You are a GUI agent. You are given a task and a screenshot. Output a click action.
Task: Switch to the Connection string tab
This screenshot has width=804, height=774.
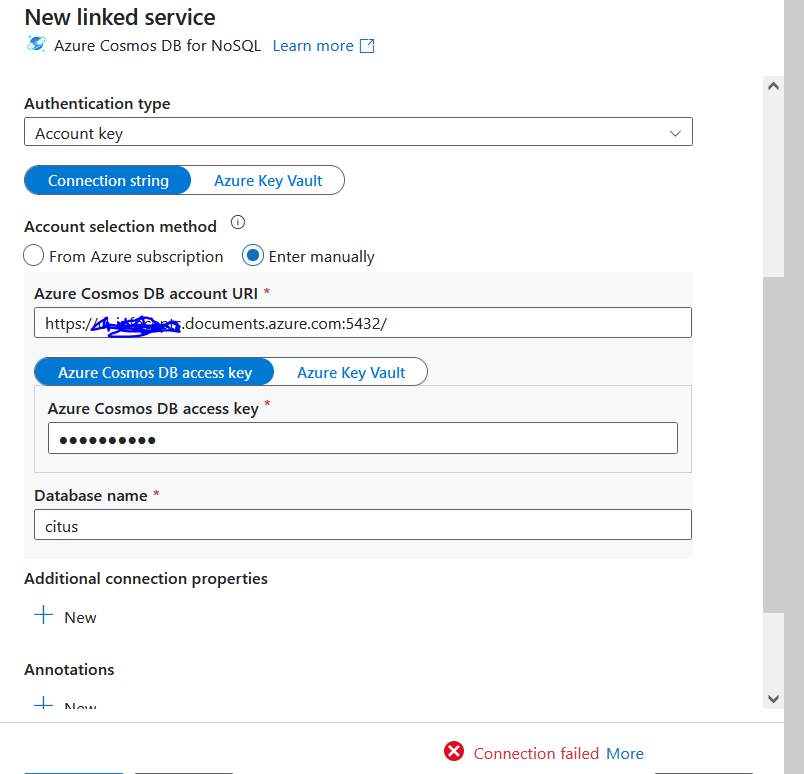pos(108,180)
